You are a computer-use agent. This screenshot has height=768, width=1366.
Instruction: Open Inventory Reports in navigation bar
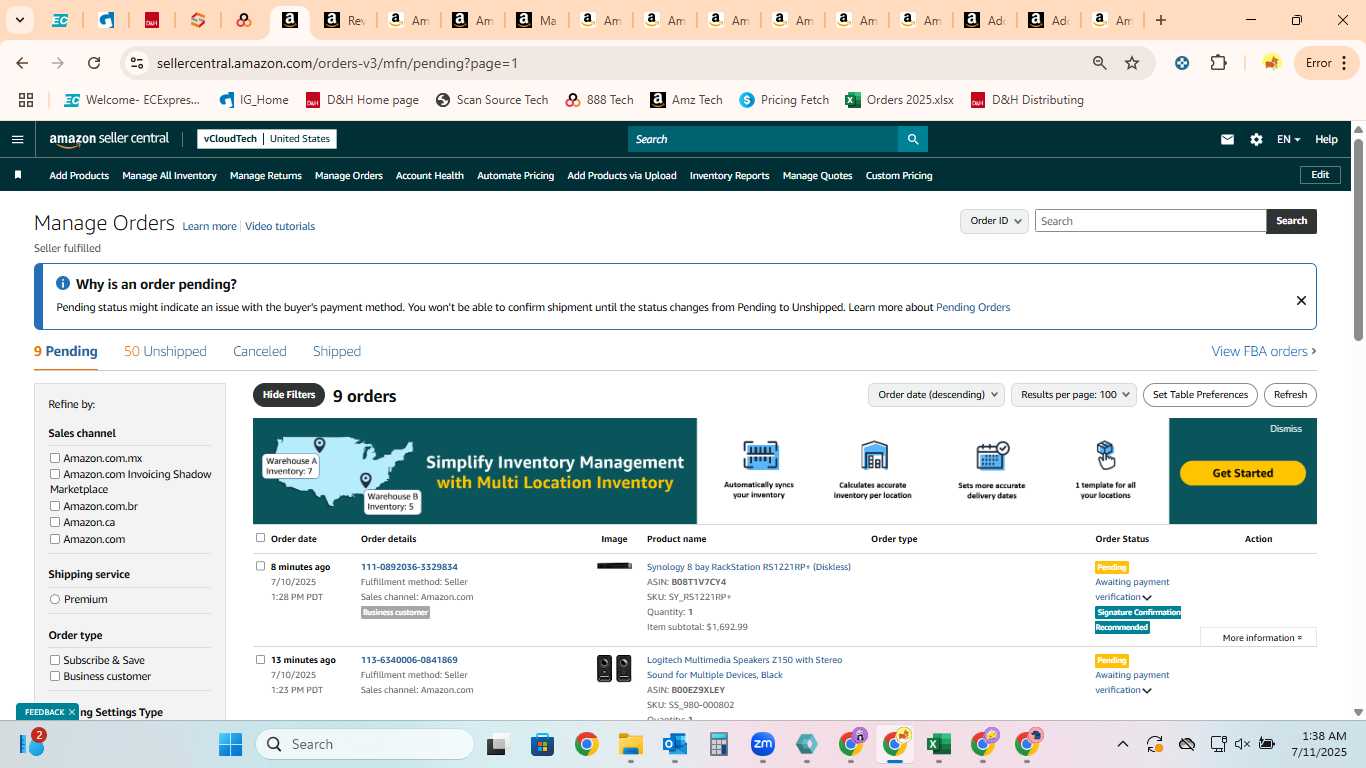pyautogui.click(x=730, y=176)
